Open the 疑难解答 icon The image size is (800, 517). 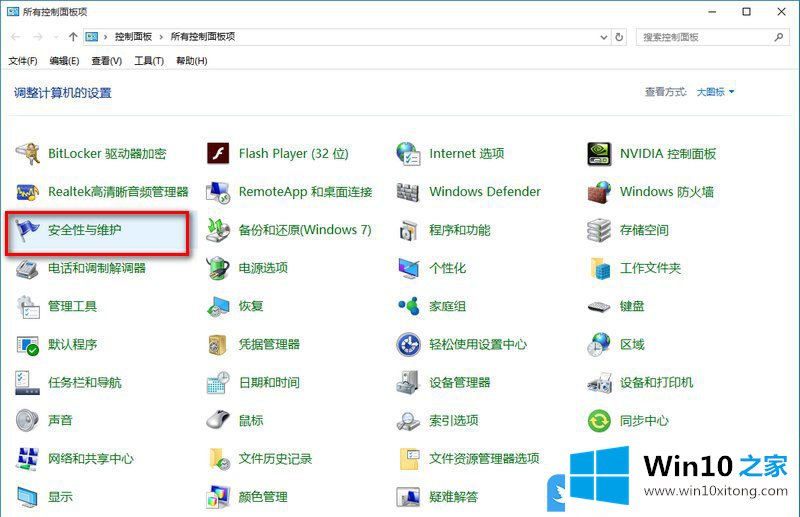click(408, 497)
